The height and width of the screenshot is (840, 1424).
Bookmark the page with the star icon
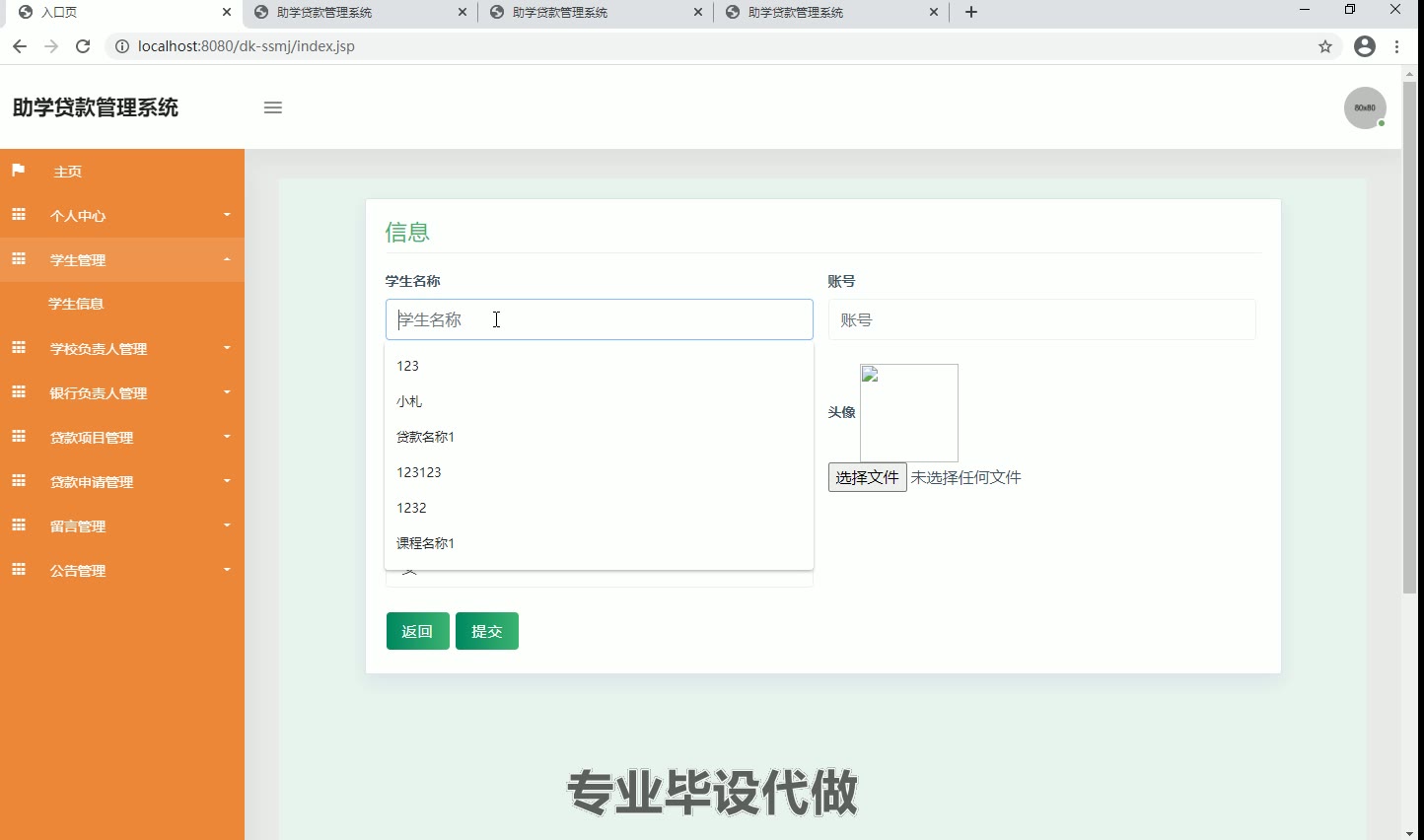click(1325, 46)
